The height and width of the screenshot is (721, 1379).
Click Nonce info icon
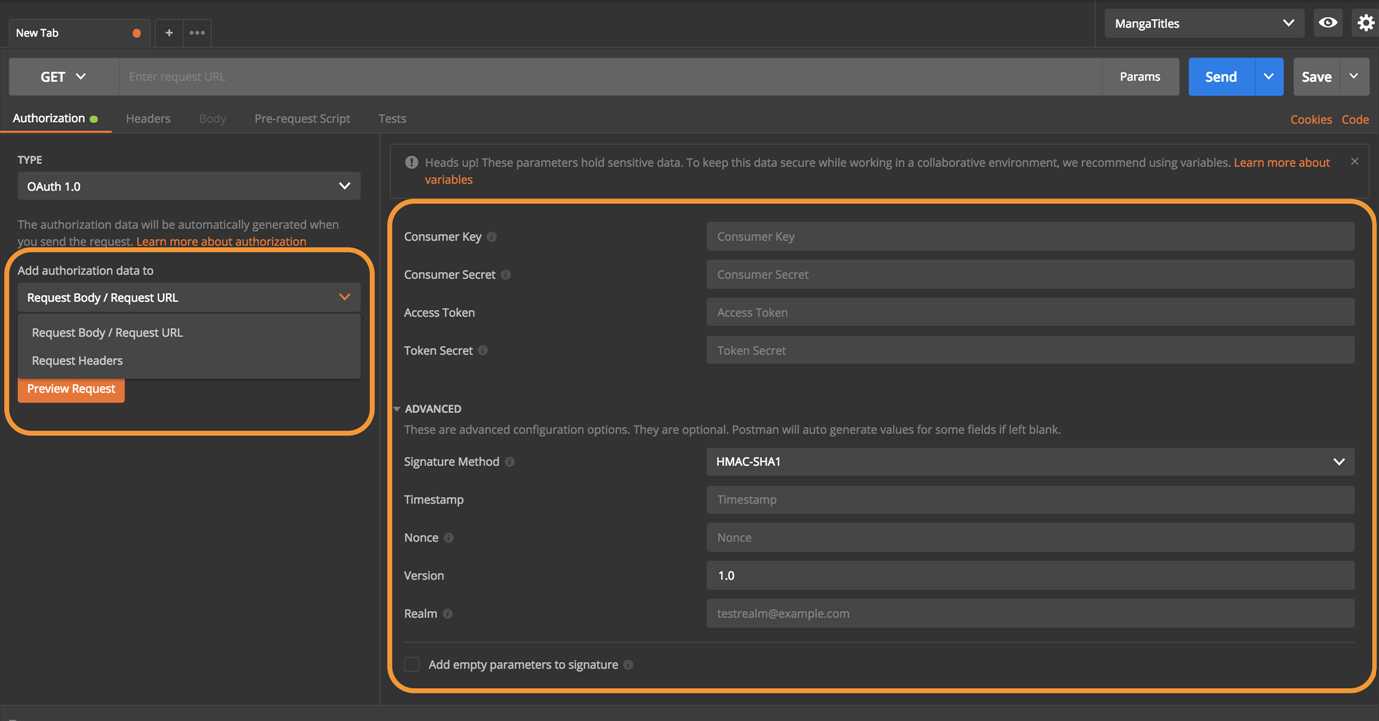[x=448, y=538]
